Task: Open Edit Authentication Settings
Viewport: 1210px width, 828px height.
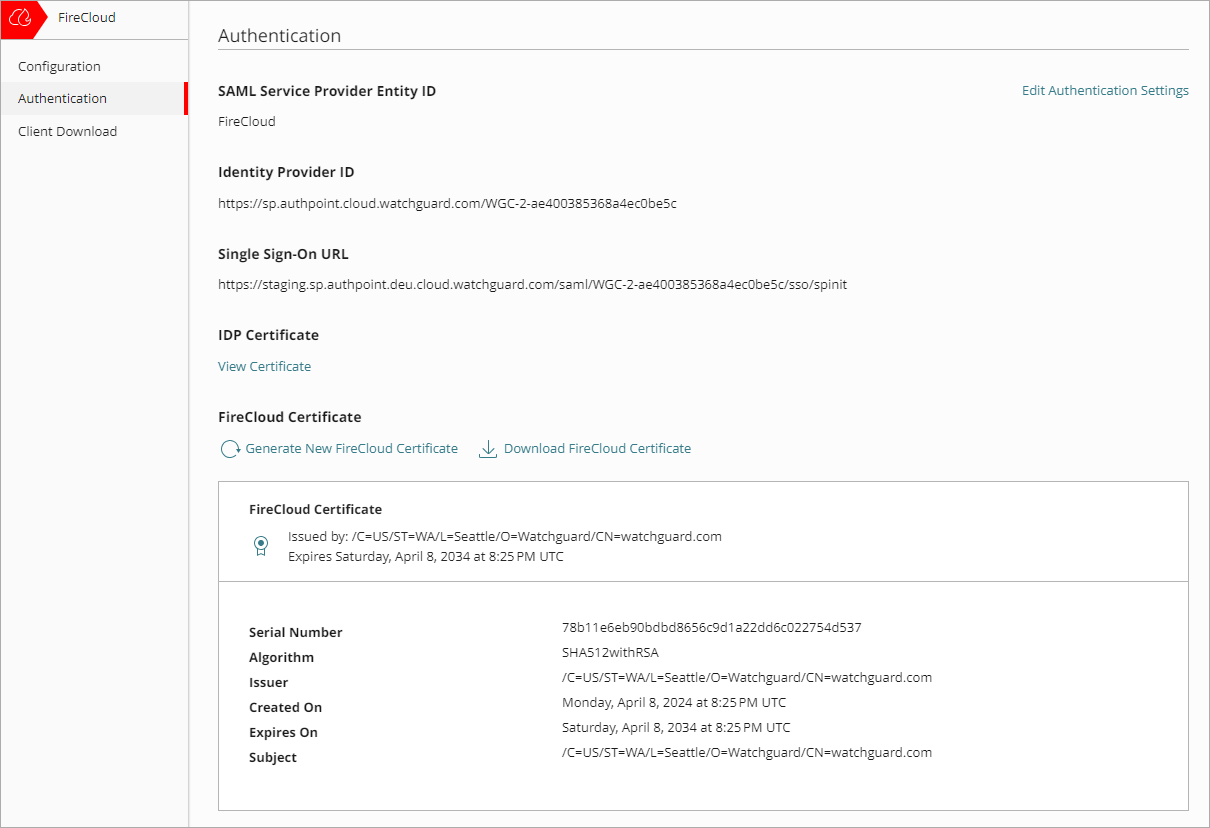Action: (x=1105, y=90)
